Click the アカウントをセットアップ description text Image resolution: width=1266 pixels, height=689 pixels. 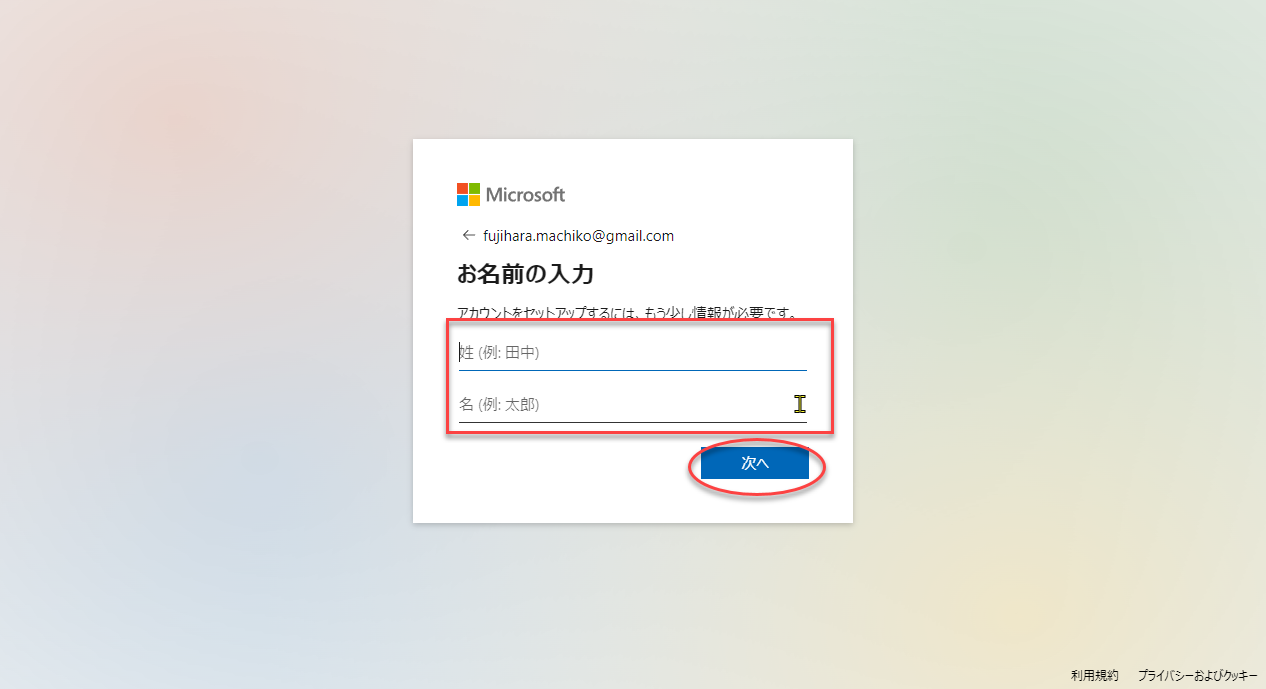pyautogui.click(x=627, y=313)
